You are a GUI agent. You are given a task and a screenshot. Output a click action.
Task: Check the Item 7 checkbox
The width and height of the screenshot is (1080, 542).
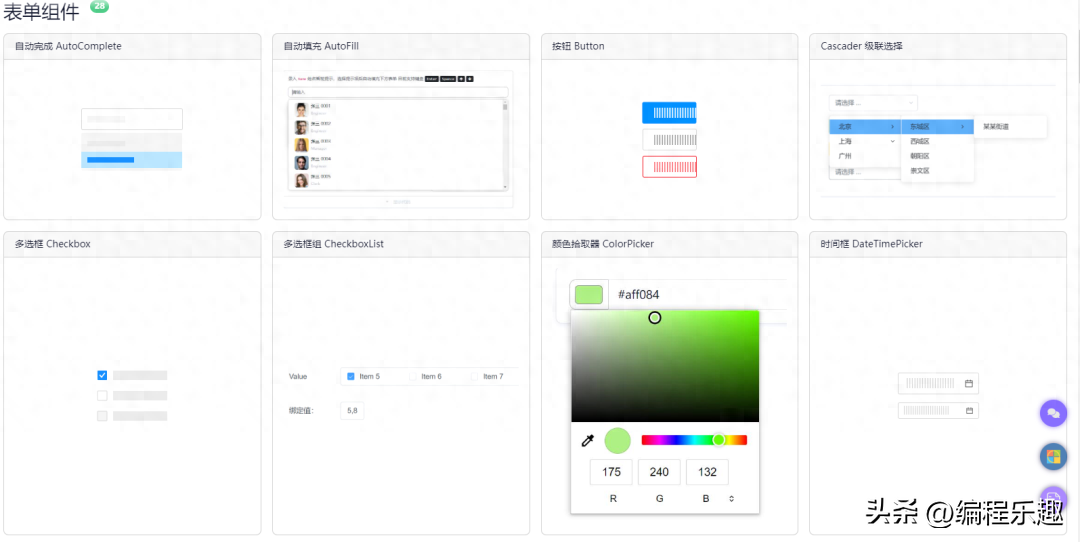coord(476,376)
